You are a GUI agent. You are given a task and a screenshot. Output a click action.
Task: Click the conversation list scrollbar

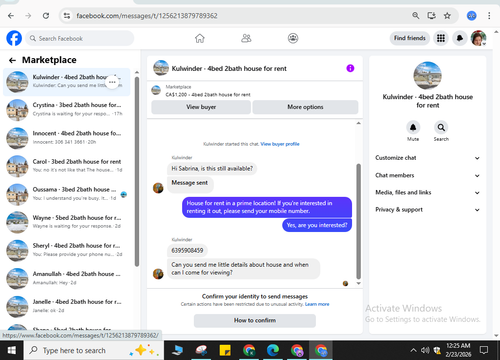(137, 172)
